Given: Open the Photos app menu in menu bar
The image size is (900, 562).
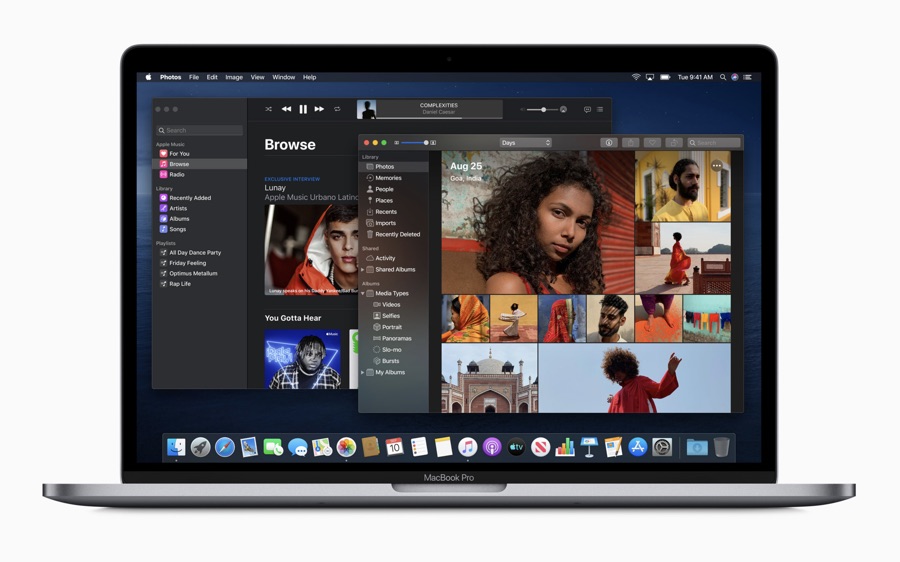Looking at the screenshot, I should coord(170,77).
